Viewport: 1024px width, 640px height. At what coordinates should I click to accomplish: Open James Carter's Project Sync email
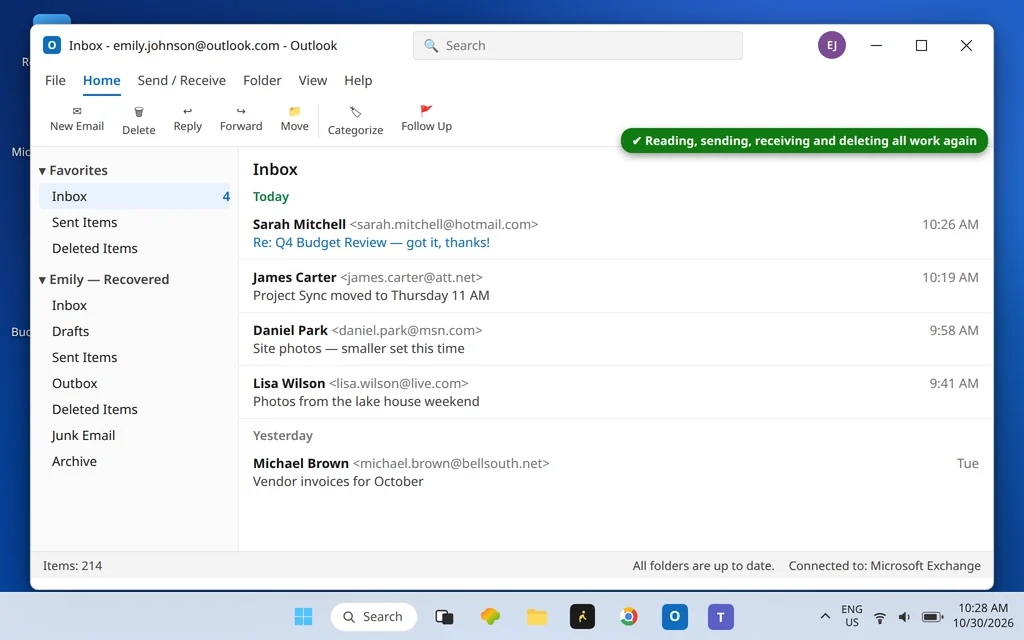pyautogui.click(x=616, y=286)
